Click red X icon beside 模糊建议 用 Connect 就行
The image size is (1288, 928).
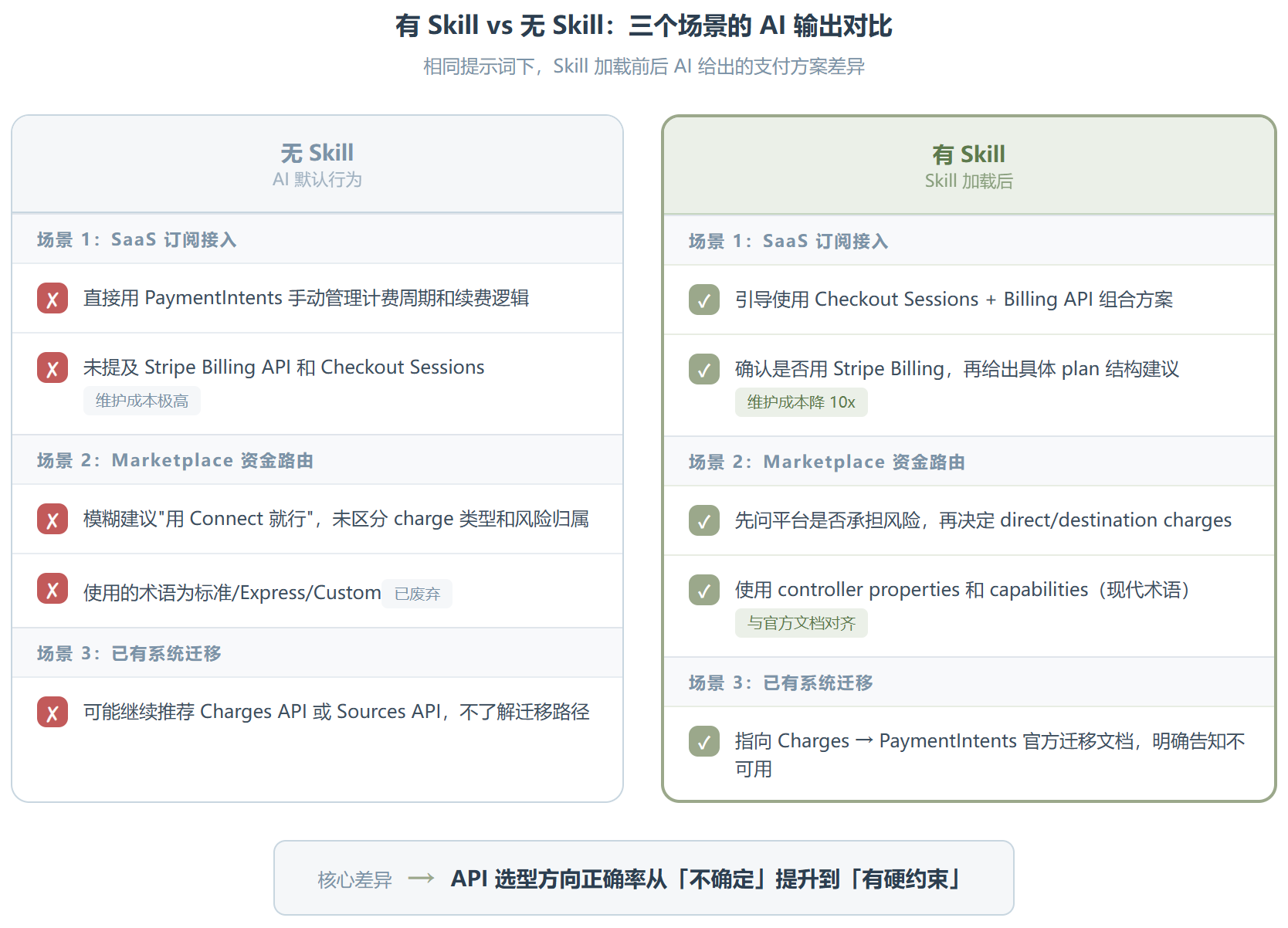pos(53,519)
